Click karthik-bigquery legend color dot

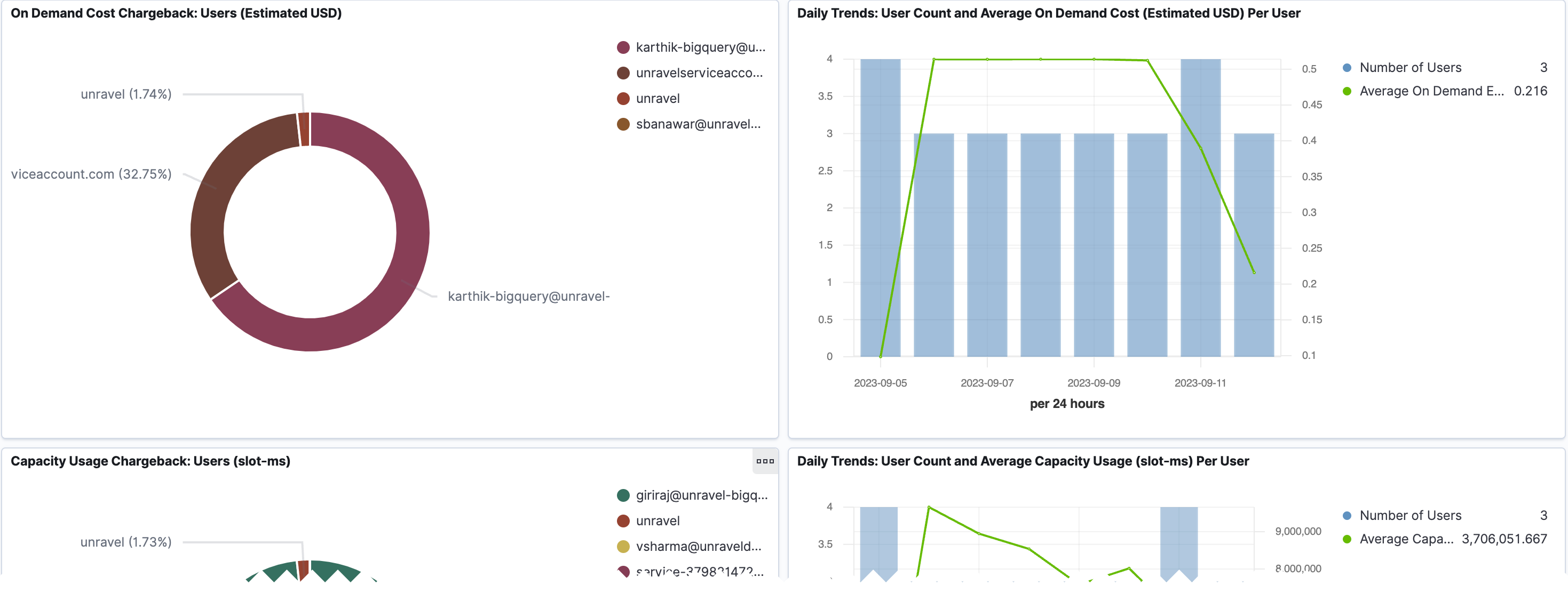(x=623, y=47)
